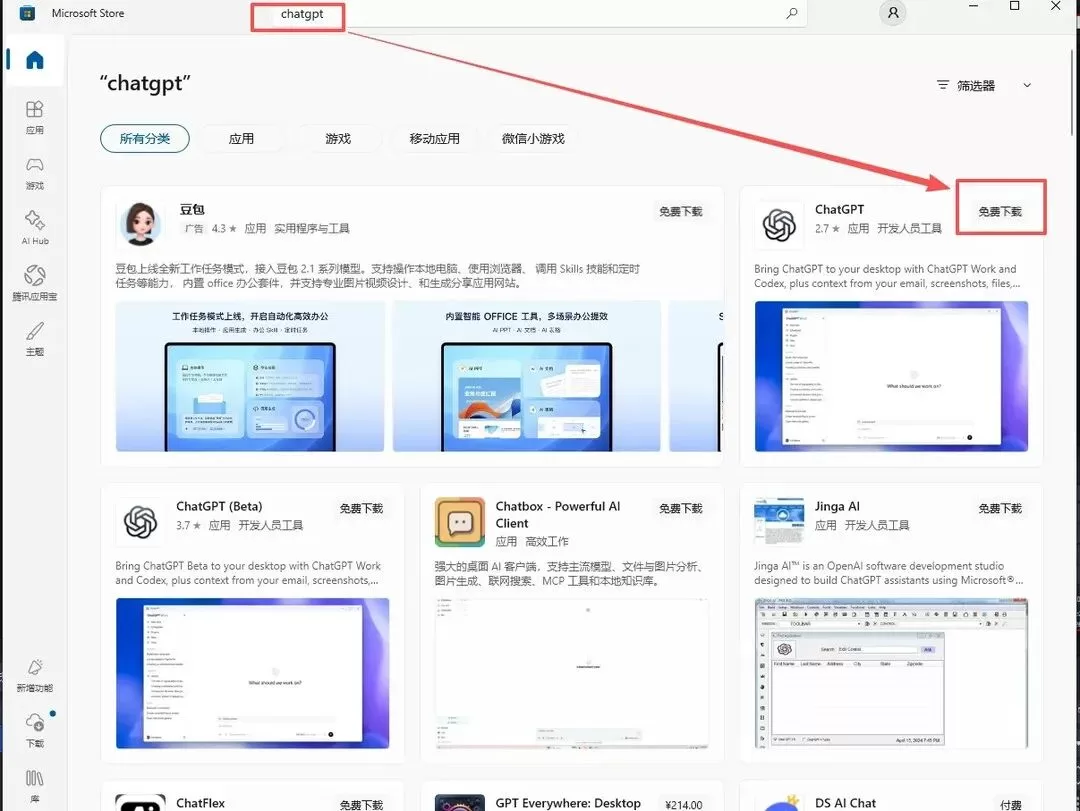Click the filter lines icon beside 筛选器
Viewport: 1080px width, 811px height.
[x=943, y=85]
